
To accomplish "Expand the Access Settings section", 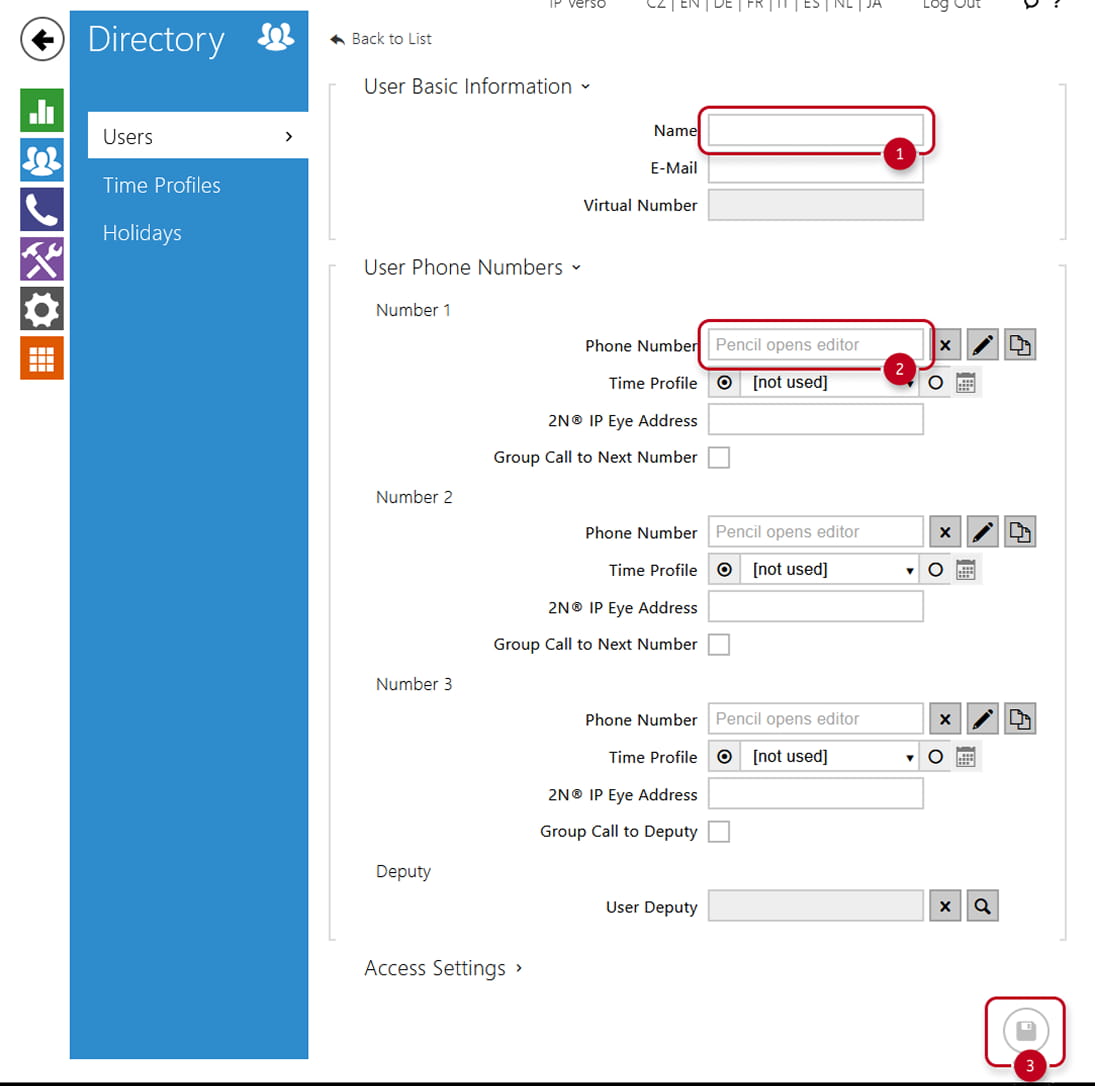I will [x=443, y=969].
